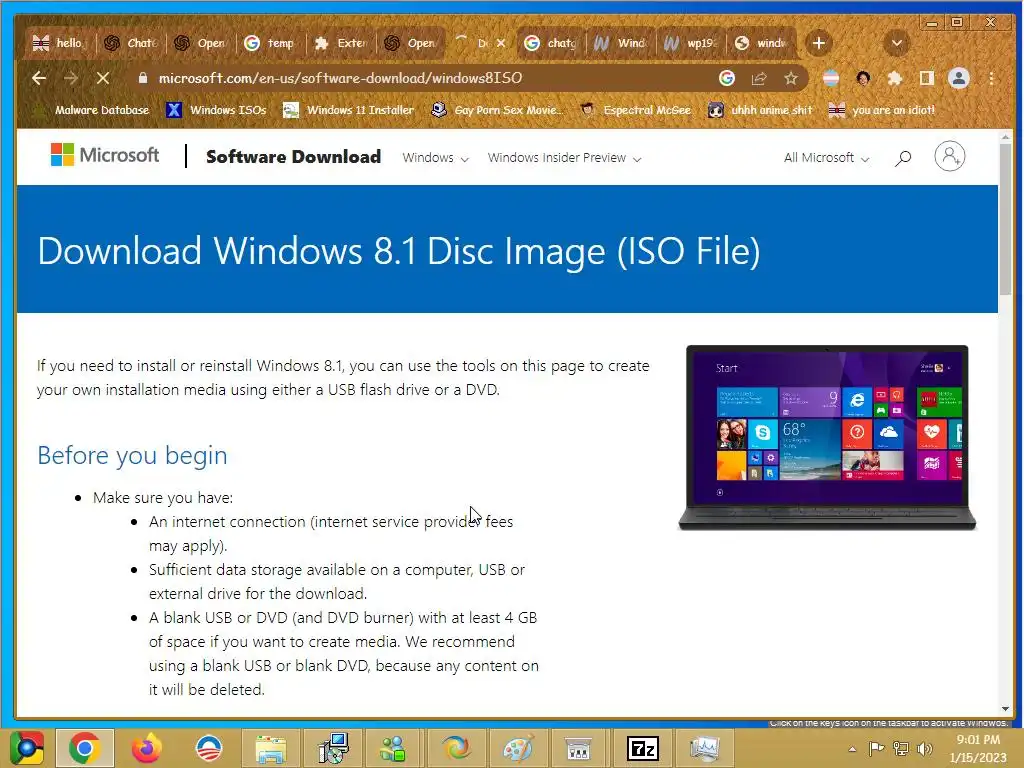Open the Chrome profile avatar

click(959, 78)
